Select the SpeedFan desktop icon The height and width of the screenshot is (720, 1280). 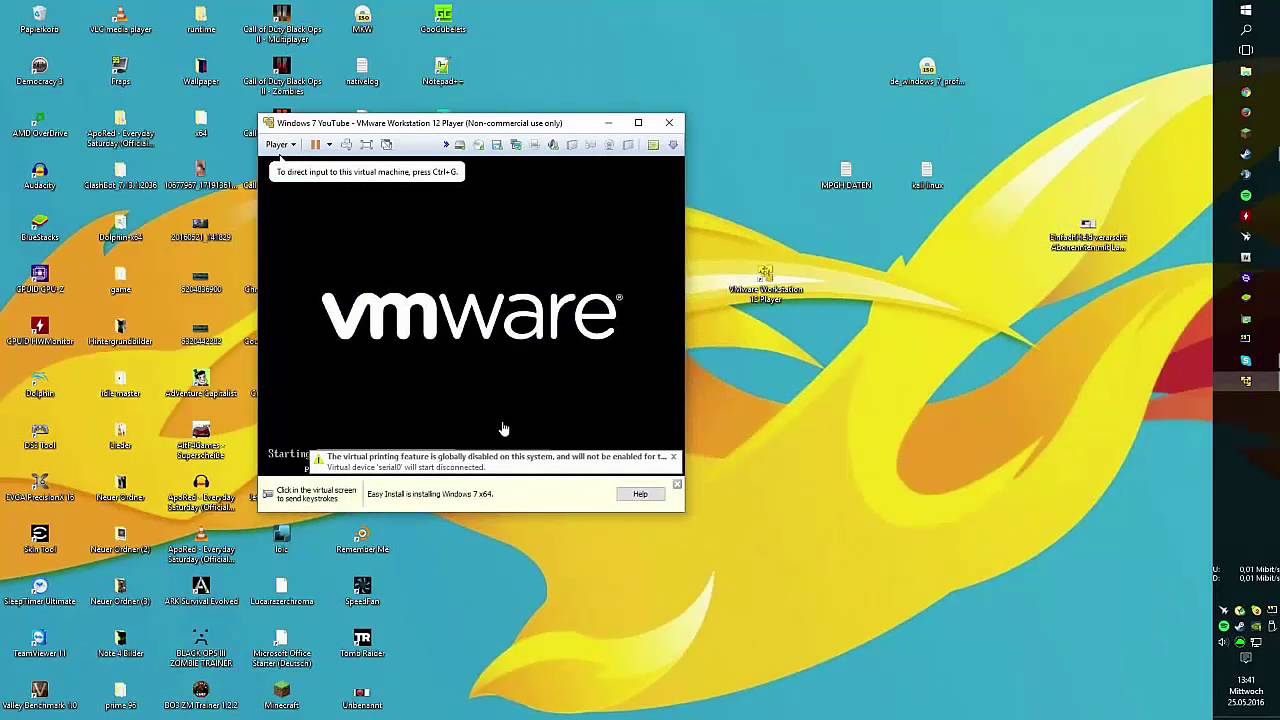click(362, 591)
